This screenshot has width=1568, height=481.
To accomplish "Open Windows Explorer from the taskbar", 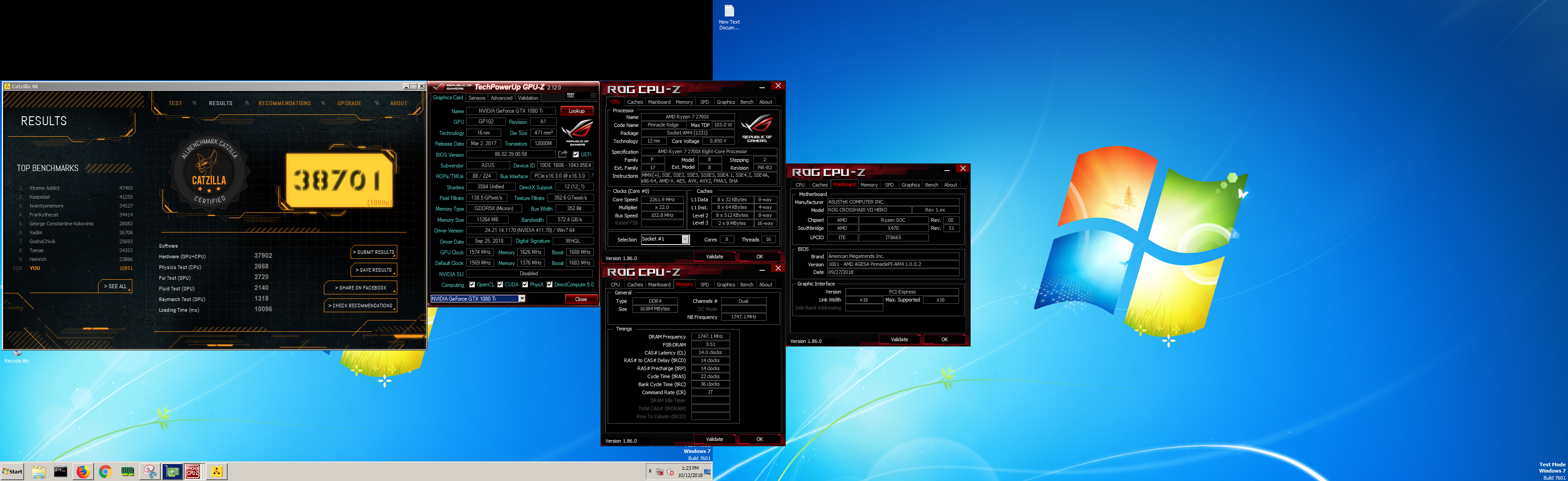I will coord(38,471).
